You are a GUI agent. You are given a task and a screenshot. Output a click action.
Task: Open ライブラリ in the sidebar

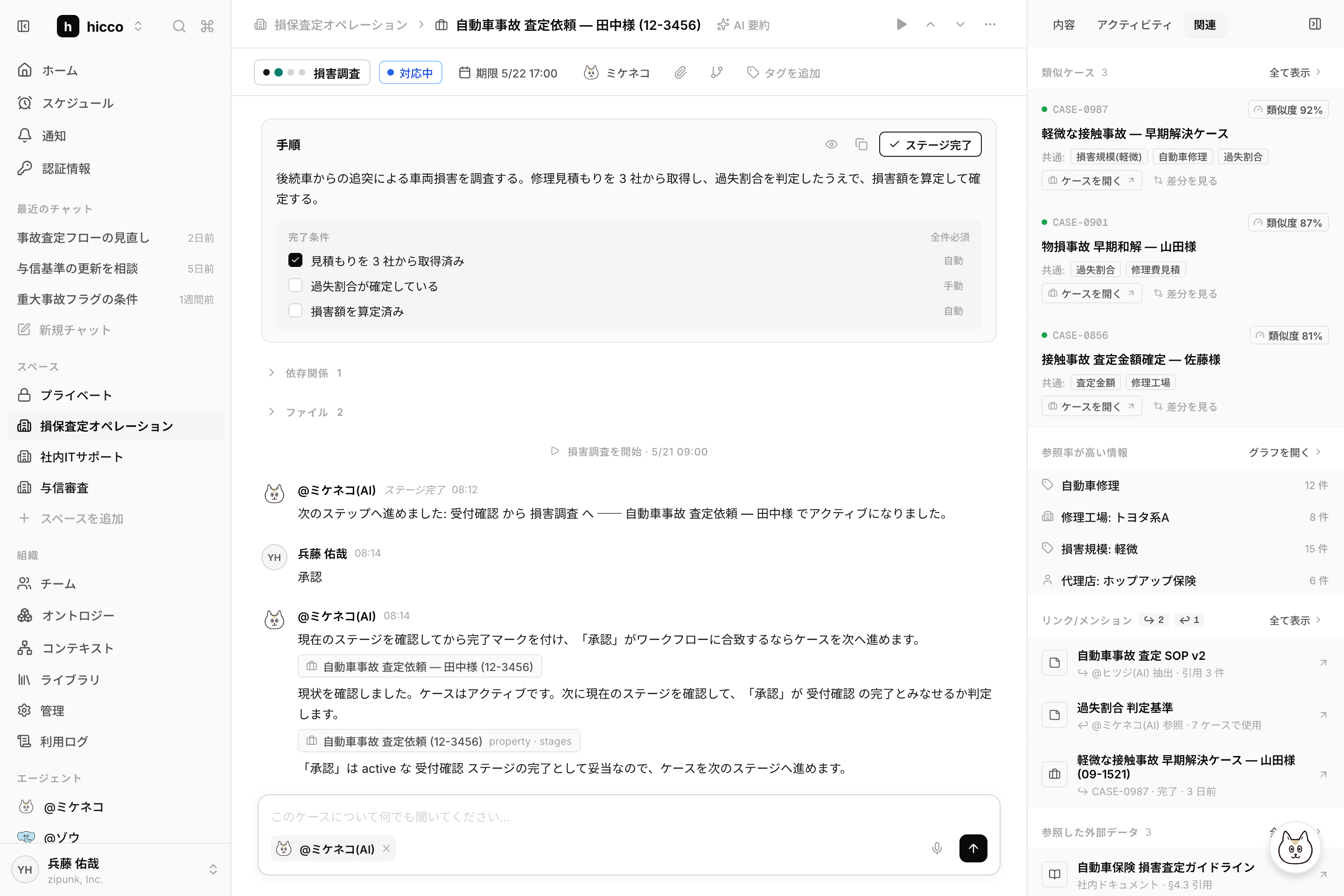114,679
